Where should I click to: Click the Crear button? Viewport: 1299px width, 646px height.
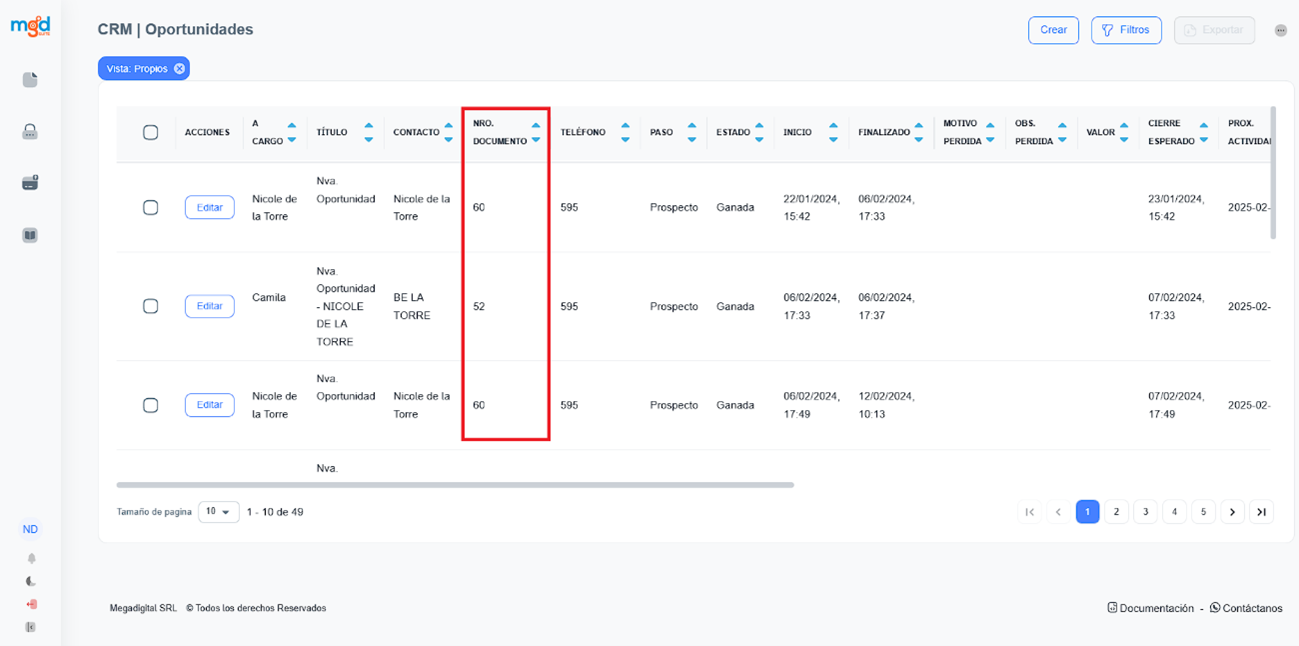(x=1053, y=30)
